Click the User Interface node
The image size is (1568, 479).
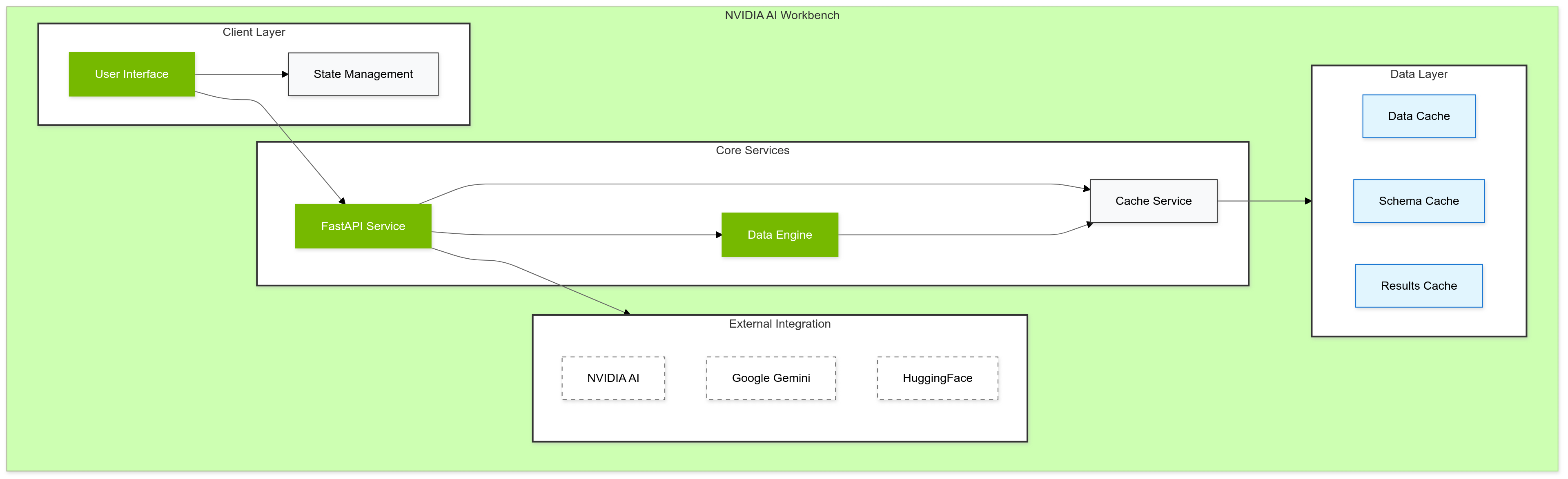[131, 74]
